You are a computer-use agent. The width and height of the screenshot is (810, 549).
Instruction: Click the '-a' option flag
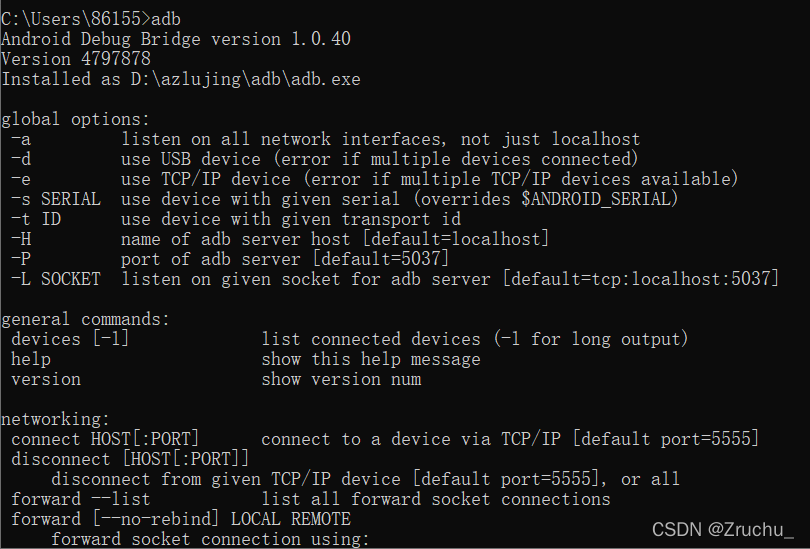pyautogui.click(x=21, y=139)
